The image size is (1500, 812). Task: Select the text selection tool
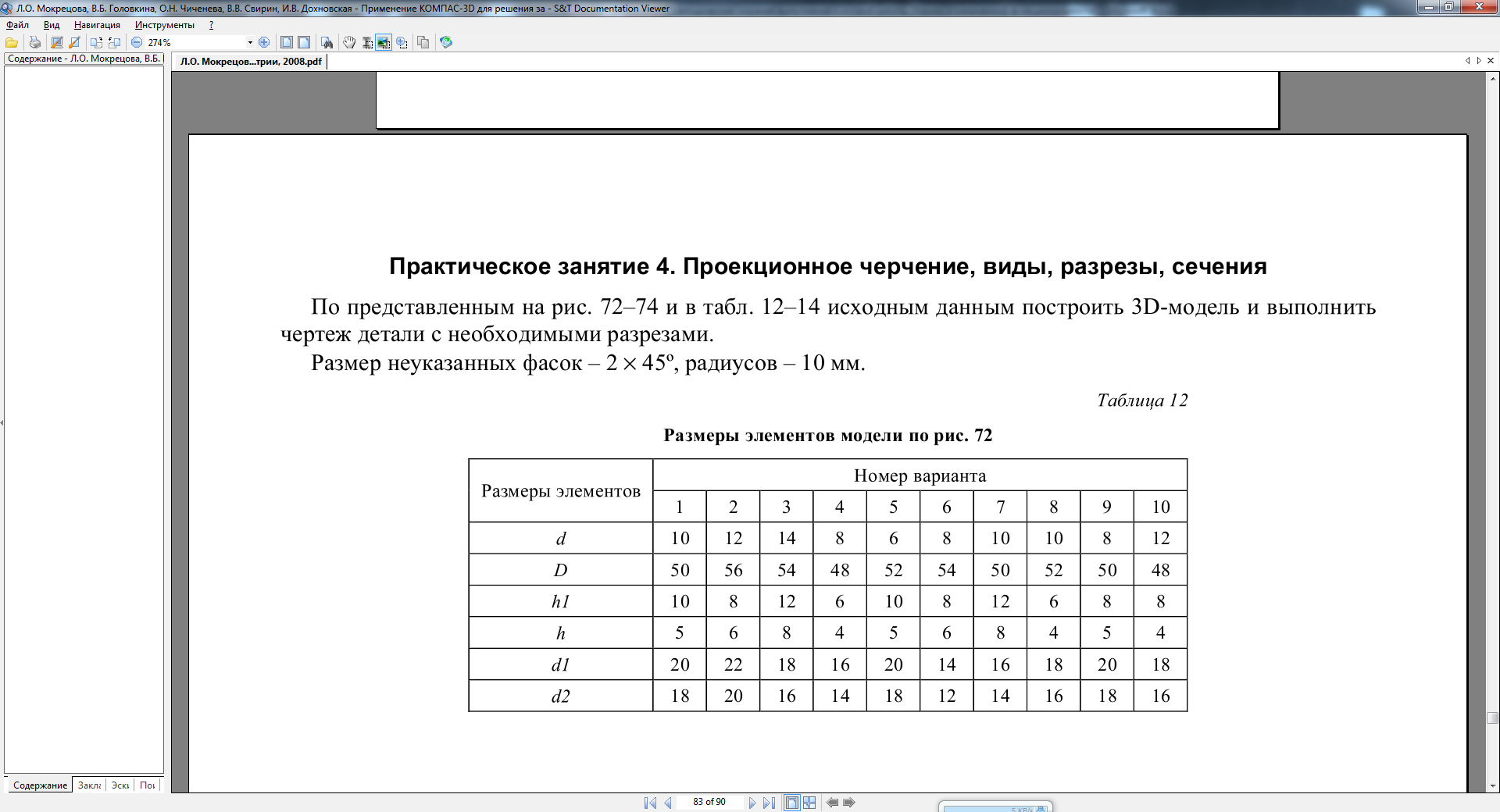click(366, 42)
